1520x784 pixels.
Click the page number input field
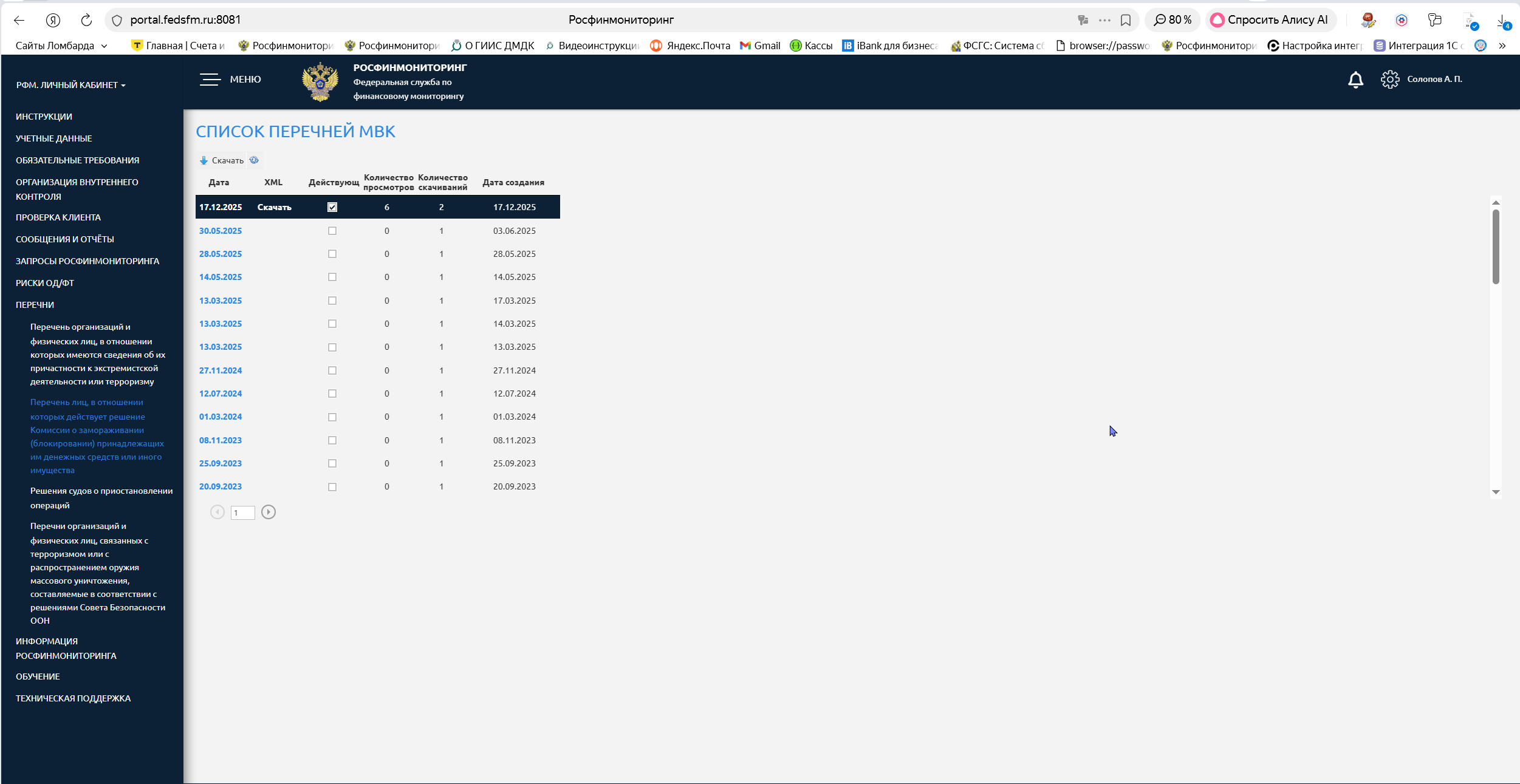click(242, 513)
